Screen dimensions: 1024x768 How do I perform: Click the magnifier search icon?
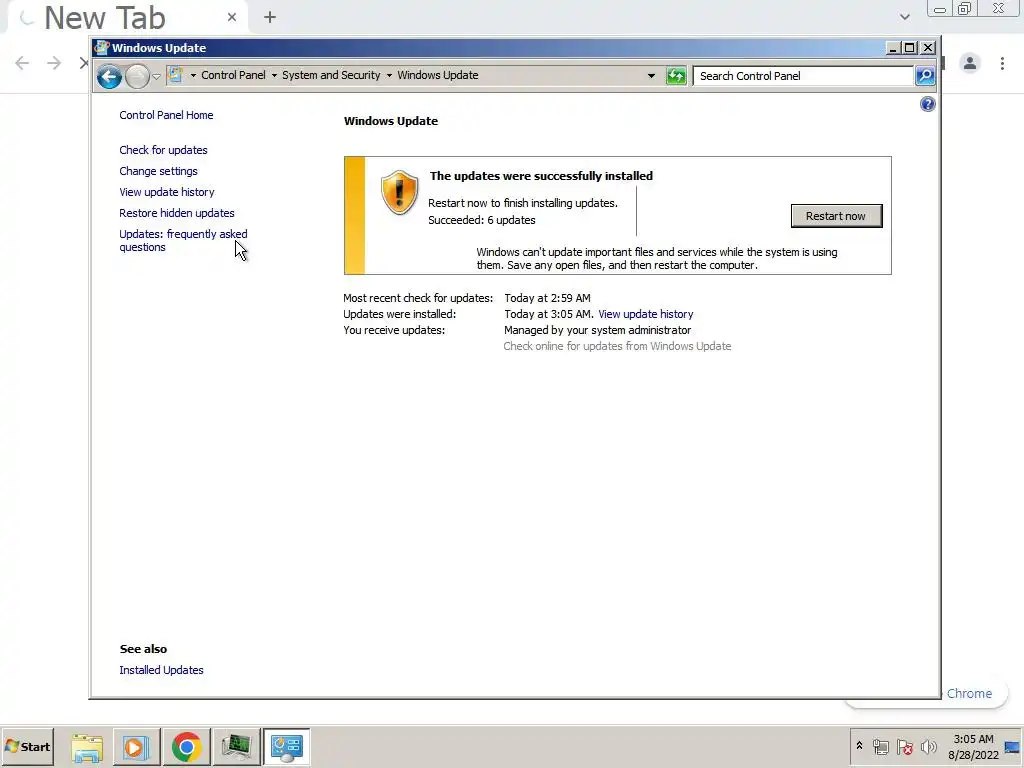[x=925, y=76]
